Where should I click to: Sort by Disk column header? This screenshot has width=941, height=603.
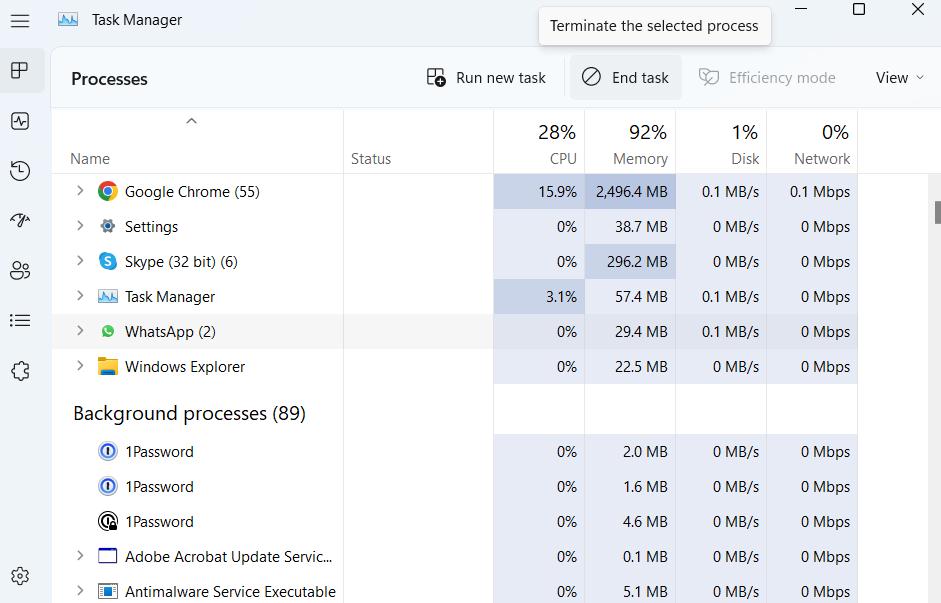coord(721,142)
